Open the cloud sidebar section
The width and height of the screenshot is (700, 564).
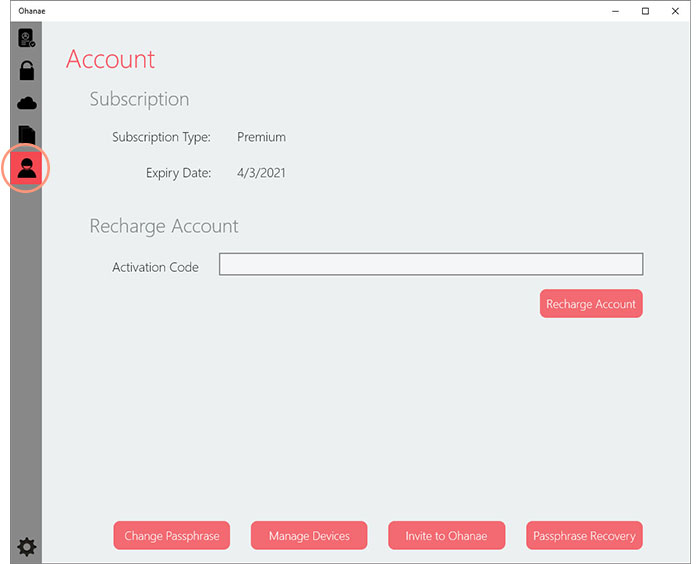[26, 103]
